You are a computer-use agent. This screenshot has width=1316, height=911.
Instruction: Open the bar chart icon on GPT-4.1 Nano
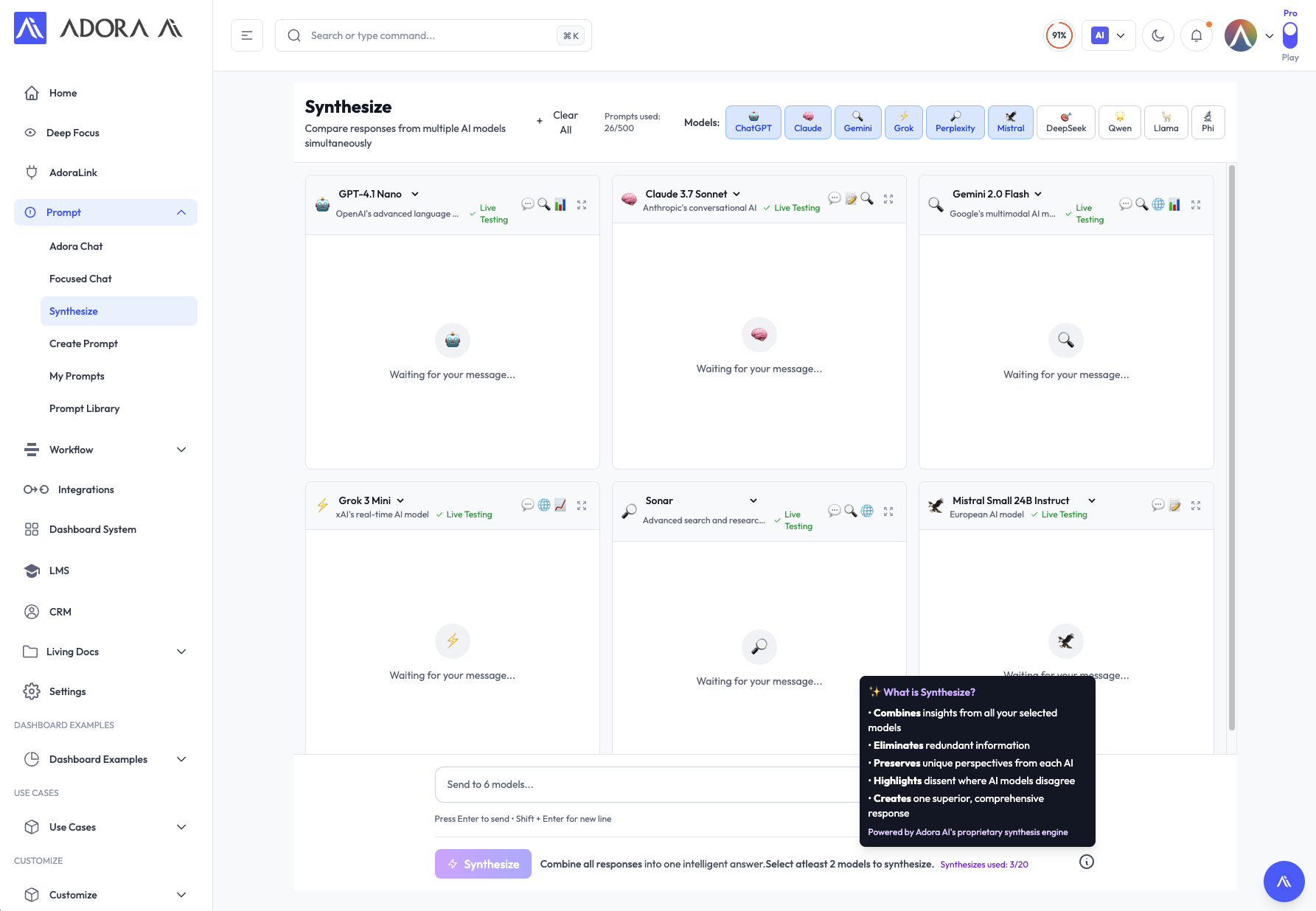[560, 204]
